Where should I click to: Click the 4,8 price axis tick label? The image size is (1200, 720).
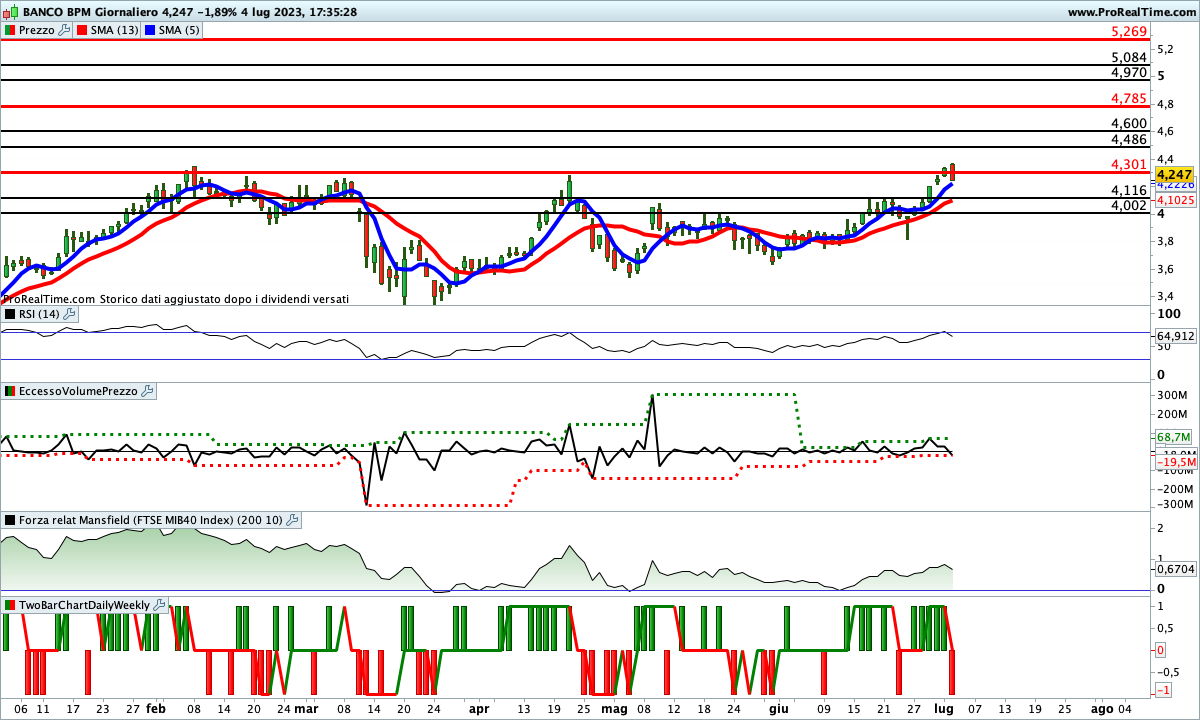point(1165,104)
